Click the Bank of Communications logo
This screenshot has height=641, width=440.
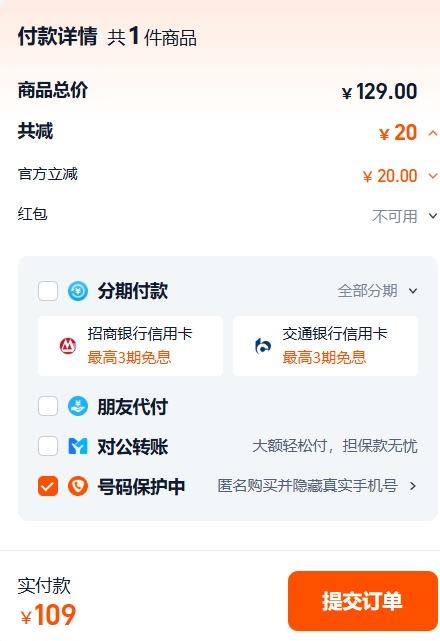tap(263, 346)
